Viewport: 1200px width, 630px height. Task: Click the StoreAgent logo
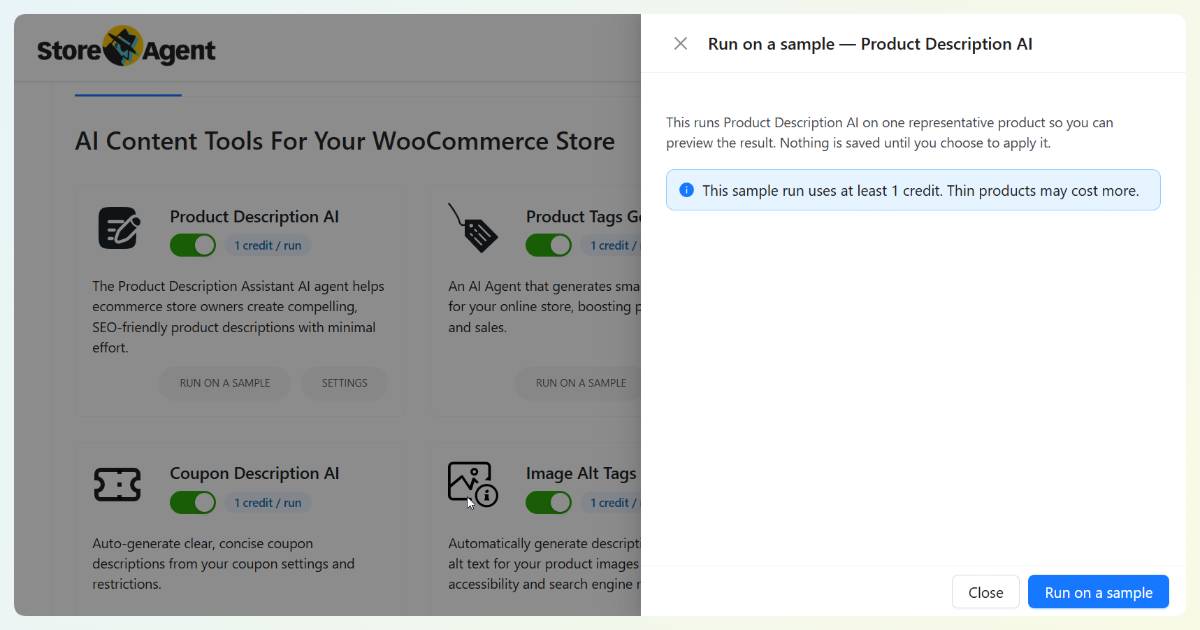[x=126, y=47]
